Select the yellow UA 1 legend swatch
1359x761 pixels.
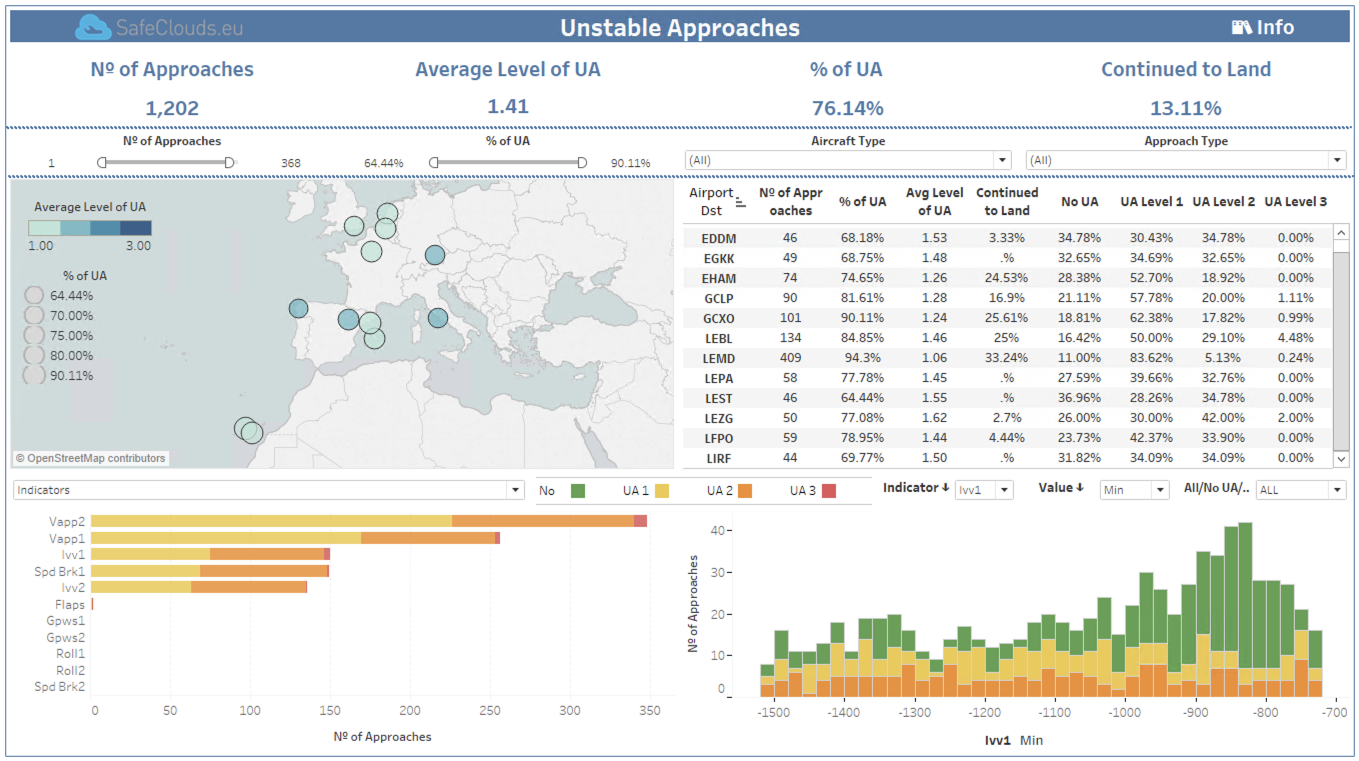point(661,491)
